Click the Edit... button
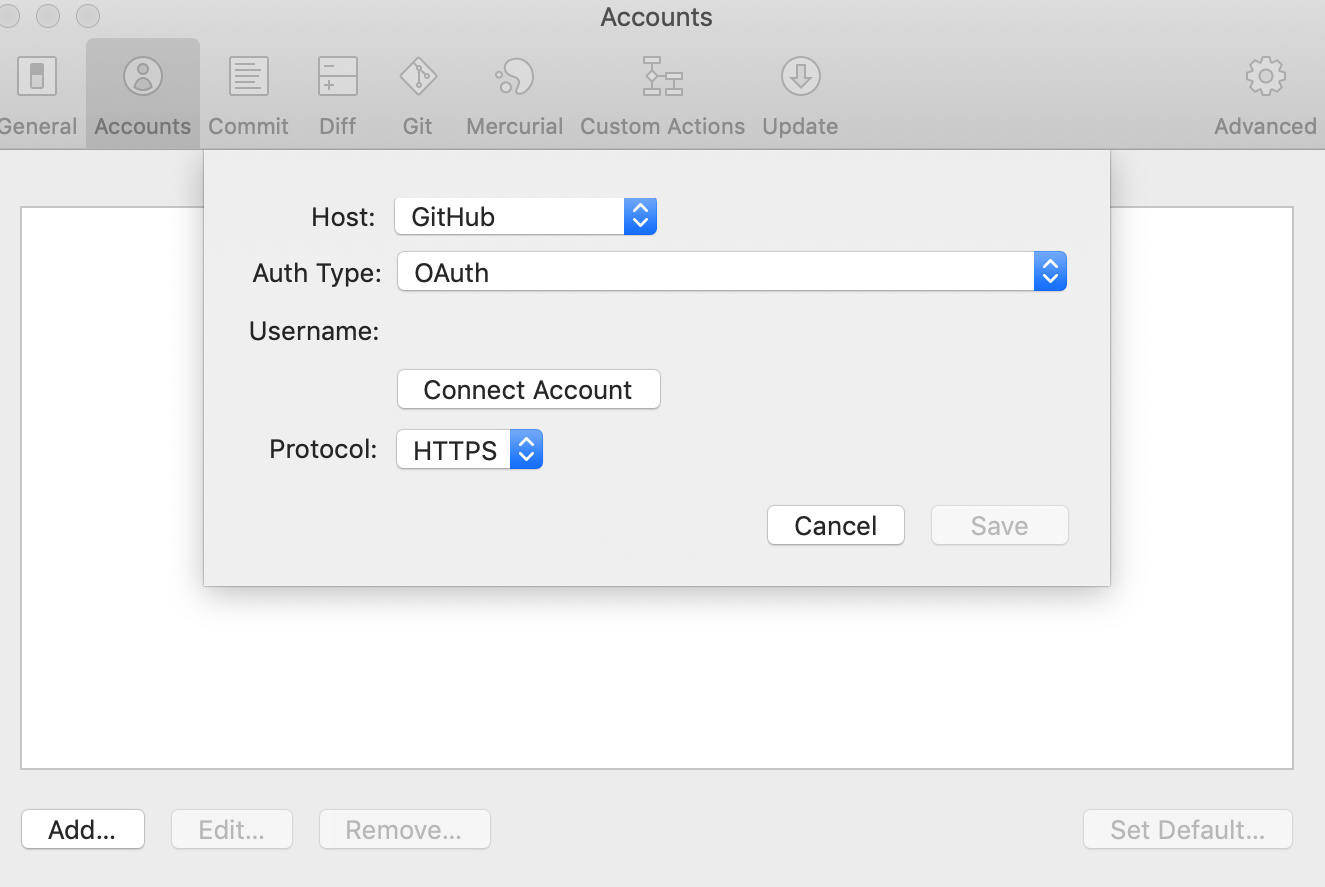The image size is (1325, 887). [232, 830]
